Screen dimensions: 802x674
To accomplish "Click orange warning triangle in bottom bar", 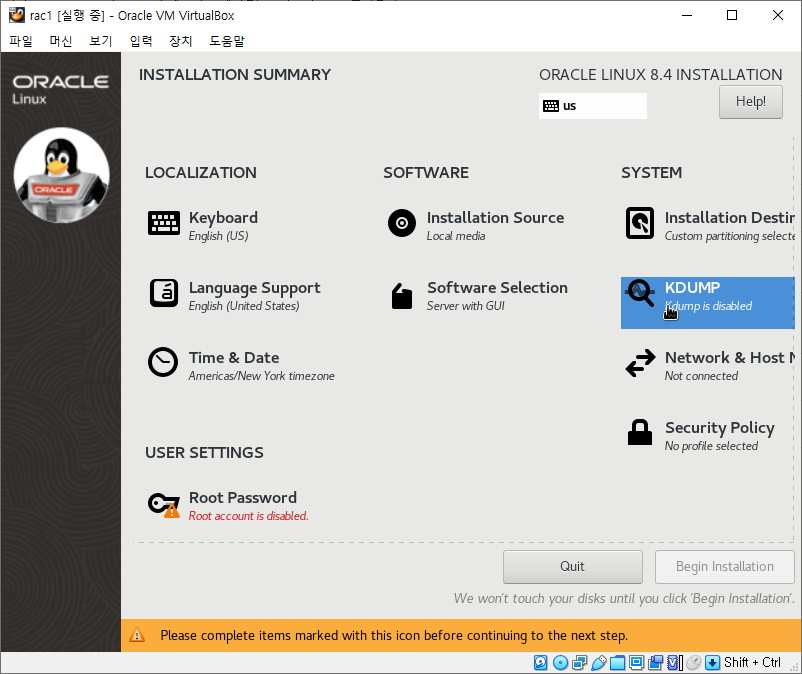I will (137, 635).
